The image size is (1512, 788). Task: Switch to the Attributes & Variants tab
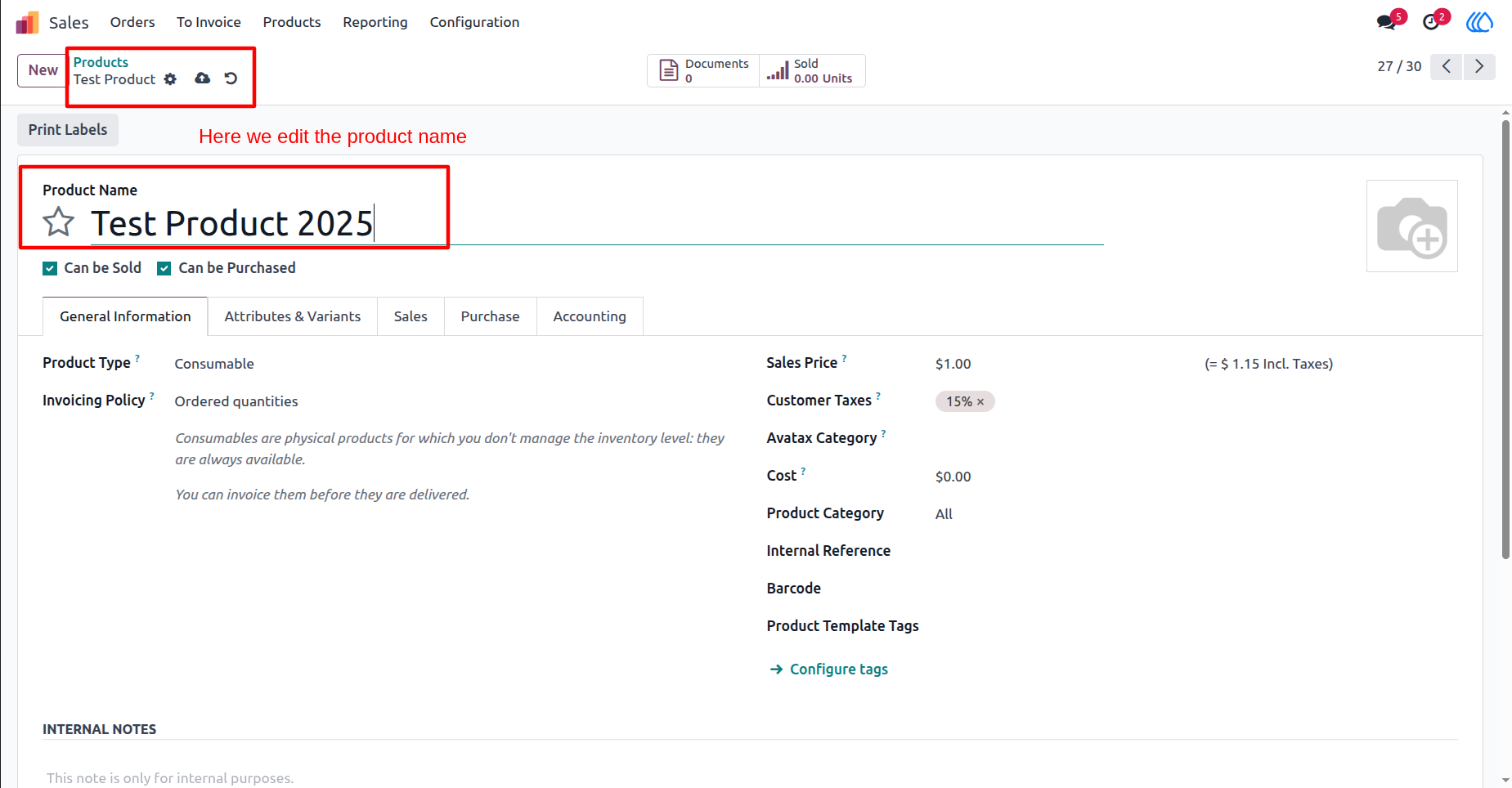(293, 316)
